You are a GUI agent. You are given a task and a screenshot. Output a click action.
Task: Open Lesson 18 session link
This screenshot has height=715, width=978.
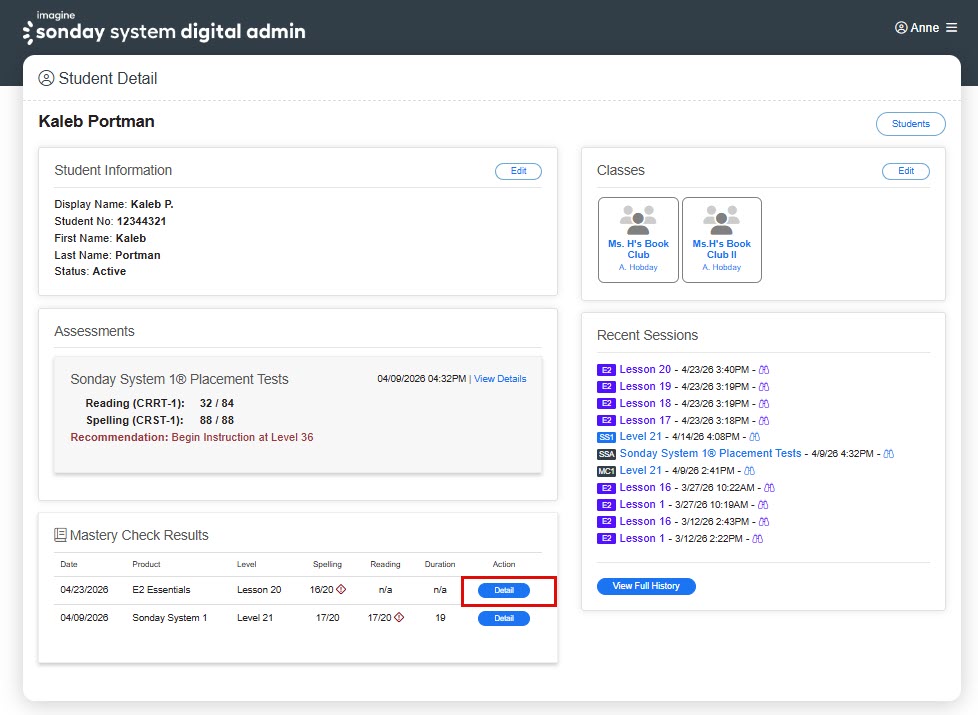645,403
